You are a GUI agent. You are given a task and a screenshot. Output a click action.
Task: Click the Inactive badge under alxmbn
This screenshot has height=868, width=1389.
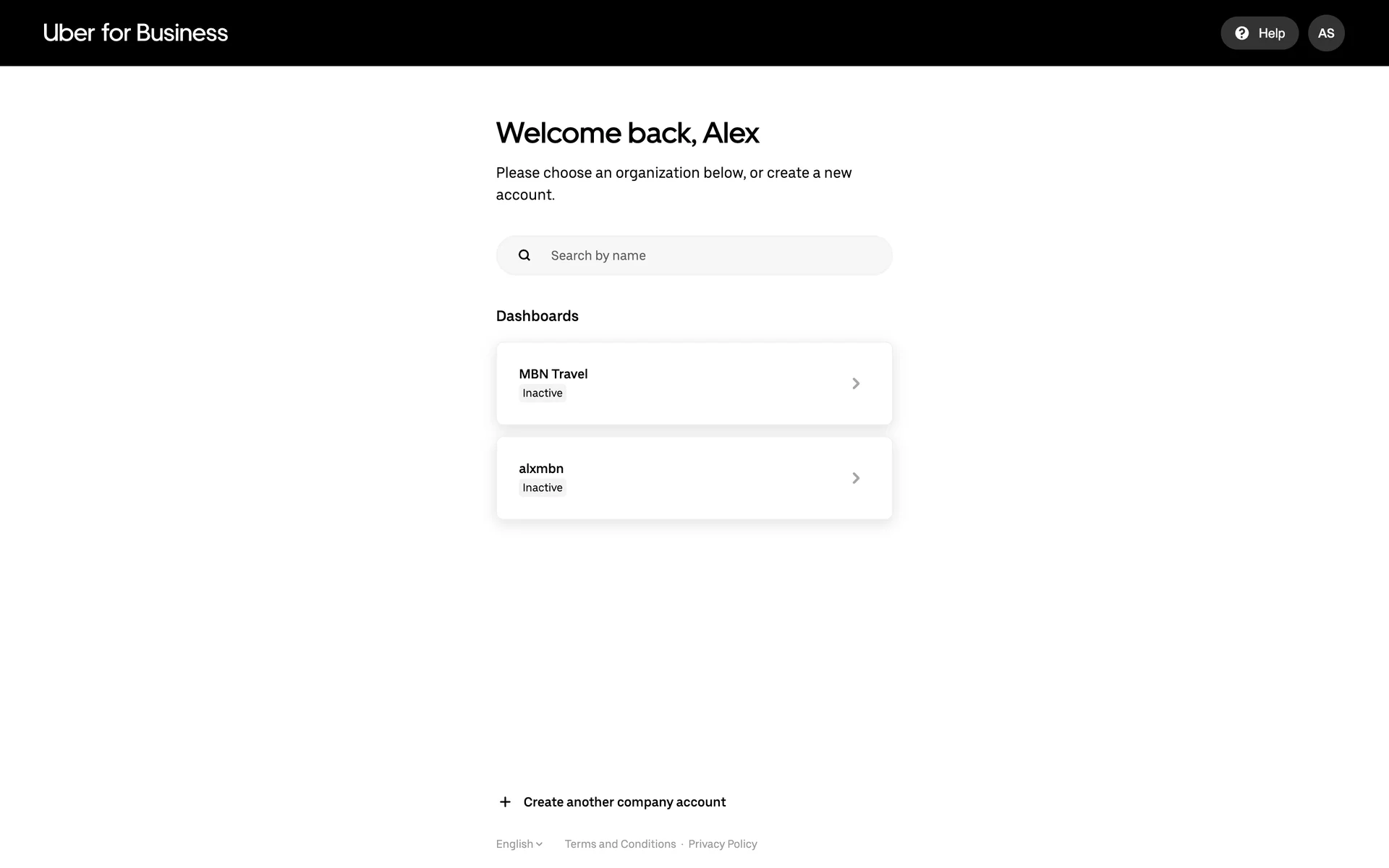pos(542,488)
